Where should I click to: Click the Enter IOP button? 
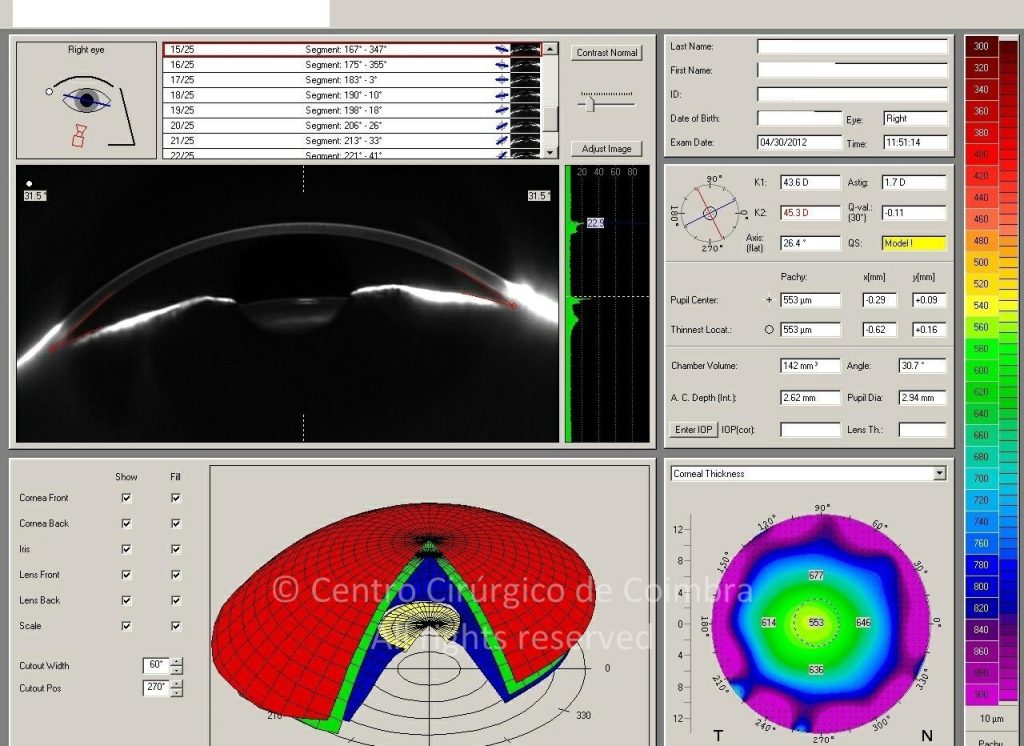(694, 429)
